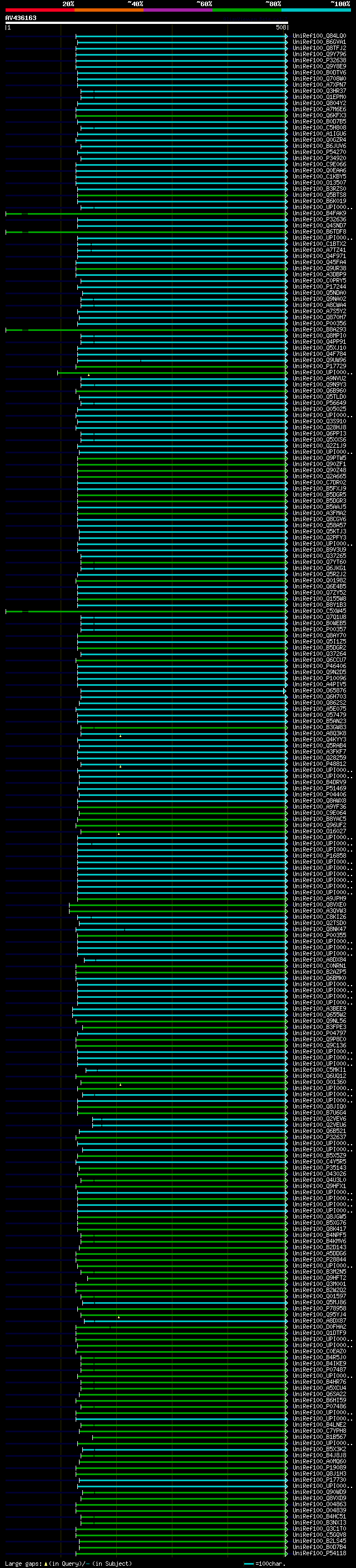This screenshot has width=356, height=1568.
Task: Open hit UniRef100_Q9Y8E9
Action: (319, 66)
